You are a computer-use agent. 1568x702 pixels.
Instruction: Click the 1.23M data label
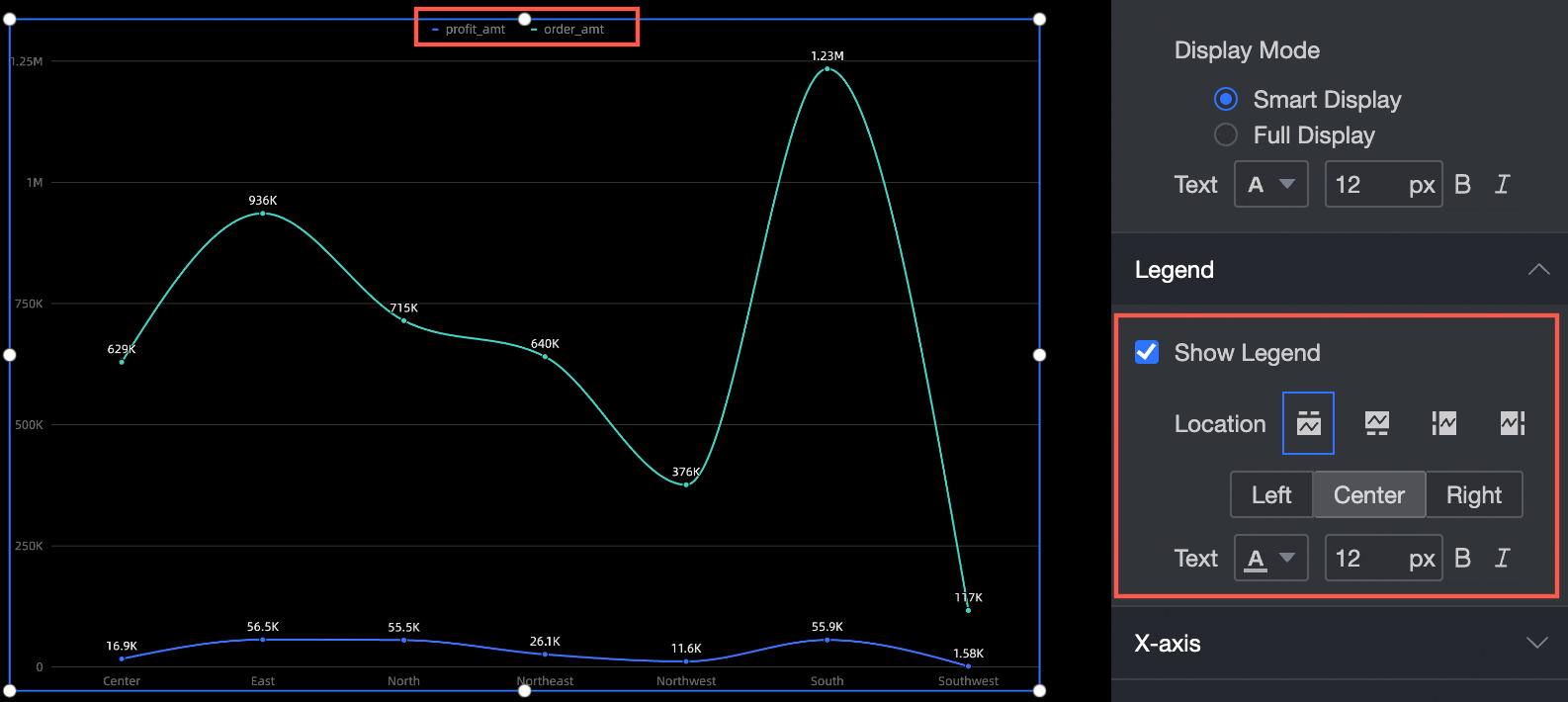pos(828,56)
